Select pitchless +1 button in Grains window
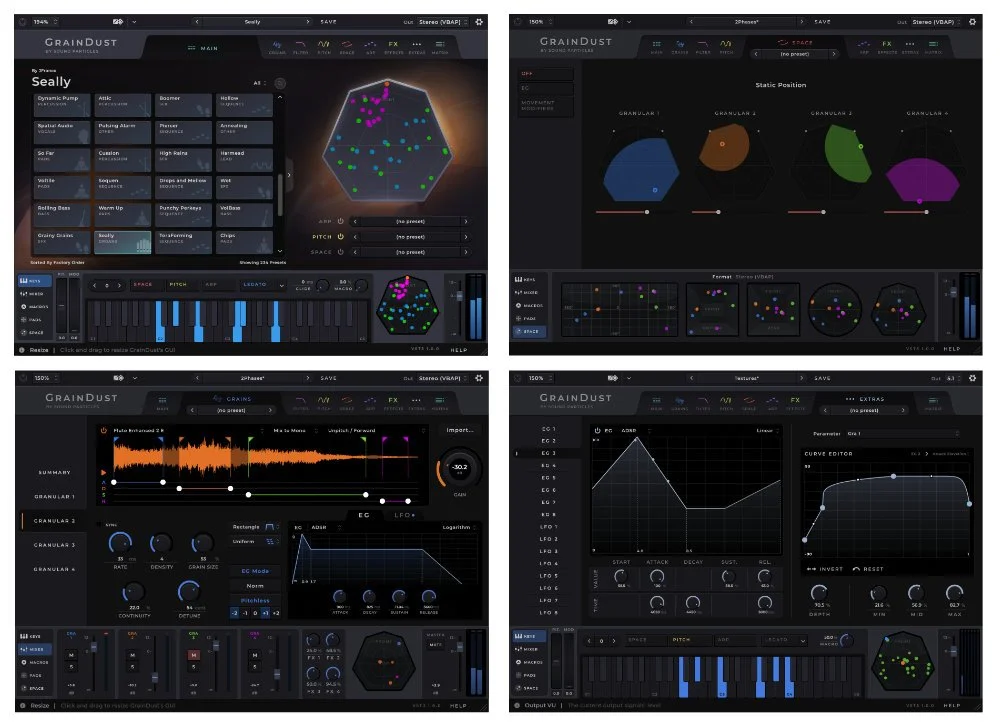The width and height of the screenshot is (1000, 723). click(265, 613)
